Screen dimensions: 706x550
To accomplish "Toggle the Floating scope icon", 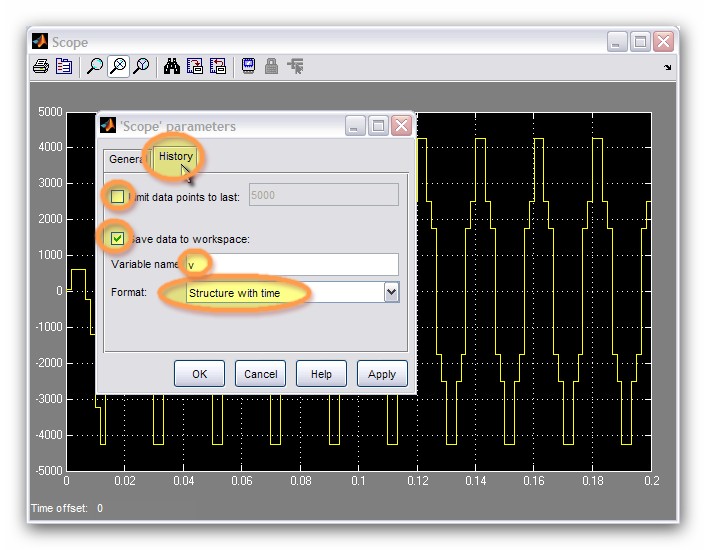I will click(248, 67).
